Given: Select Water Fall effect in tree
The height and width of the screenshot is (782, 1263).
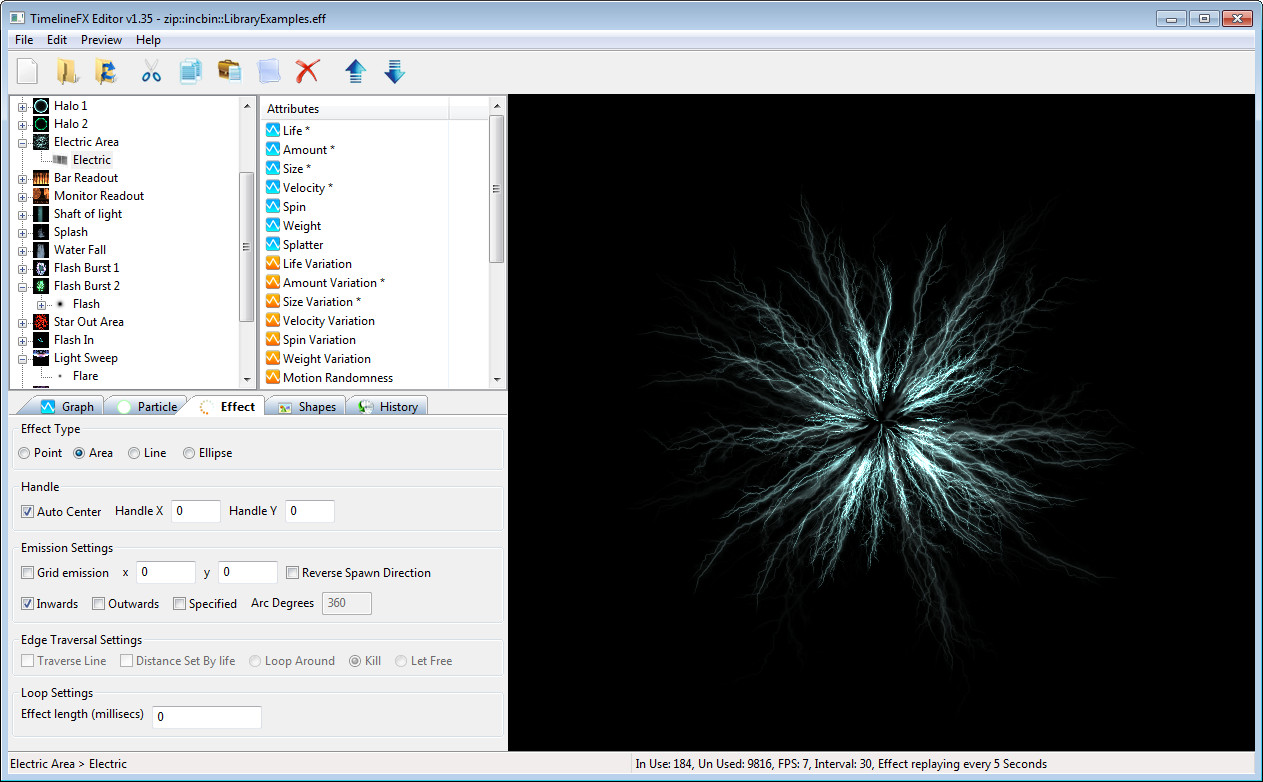Looking at the screenshot, I should pyautogui.click(x=80, y=250).
